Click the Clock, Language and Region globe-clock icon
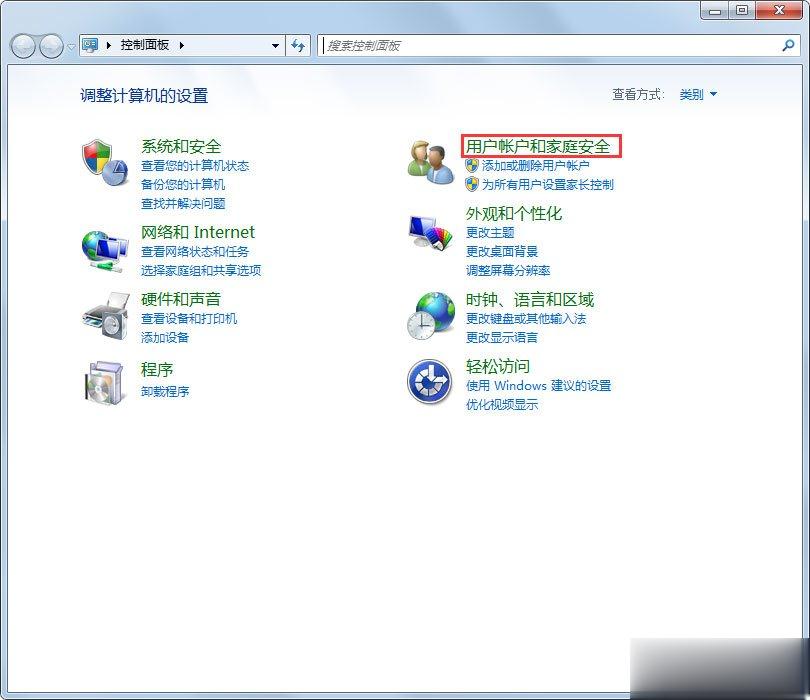This screenshot has height=700, width=810. (x=431, y=316)
